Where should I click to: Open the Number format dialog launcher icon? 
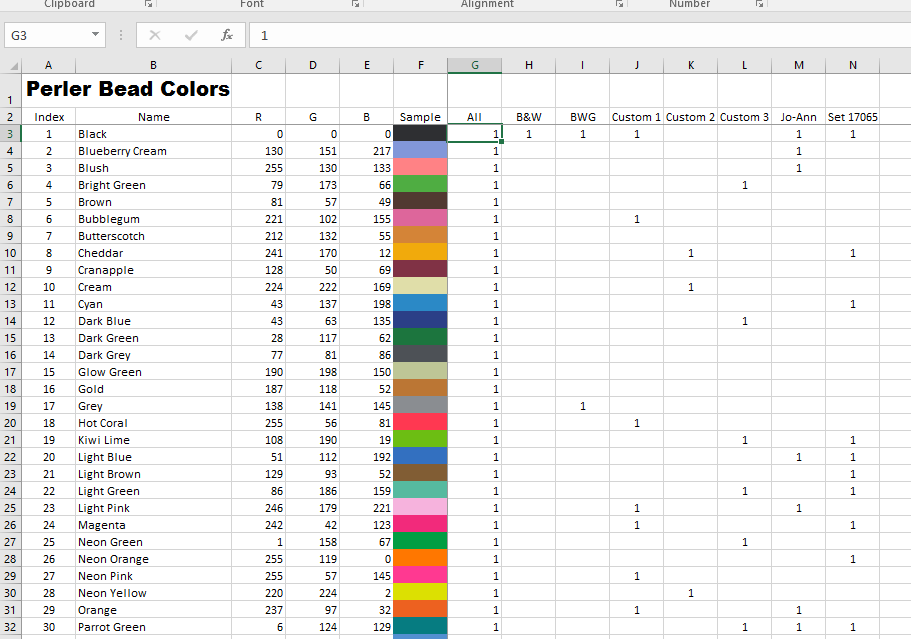pyautogui.click(x=758, y=4)
